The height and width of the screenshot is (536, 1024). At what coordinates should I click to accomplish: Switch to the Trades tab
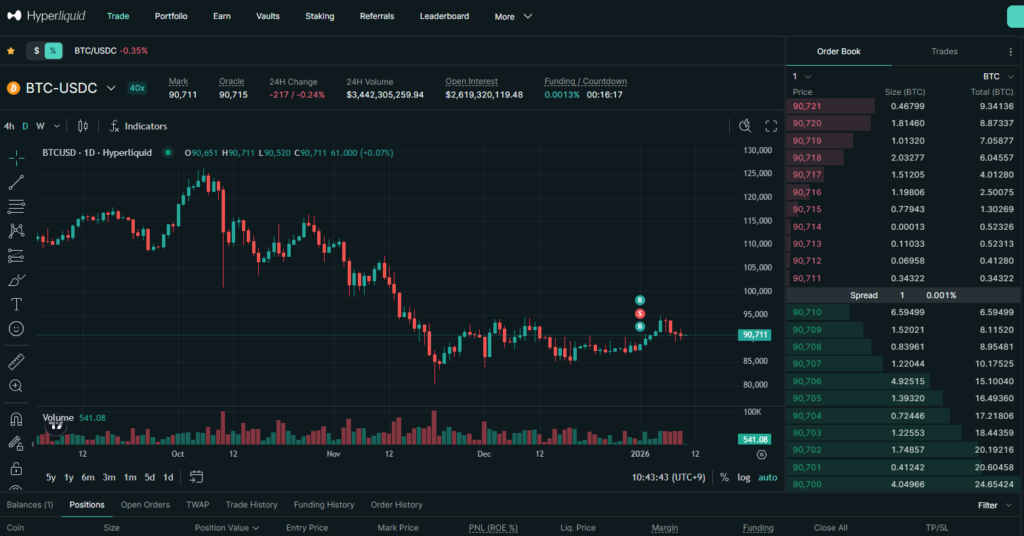[x=944, y=51]
